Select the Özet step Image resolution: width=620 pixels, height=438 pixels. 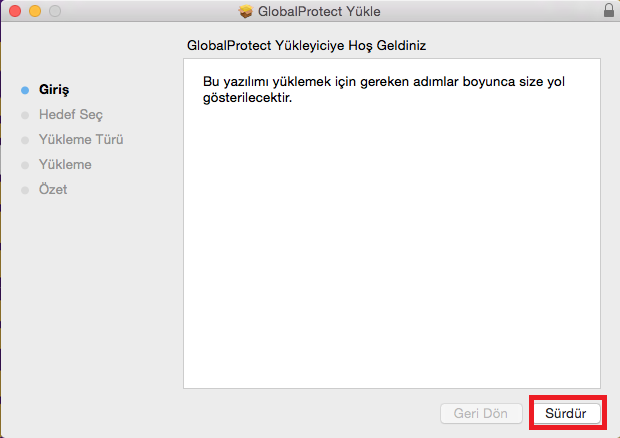click(x=53, y=189)
